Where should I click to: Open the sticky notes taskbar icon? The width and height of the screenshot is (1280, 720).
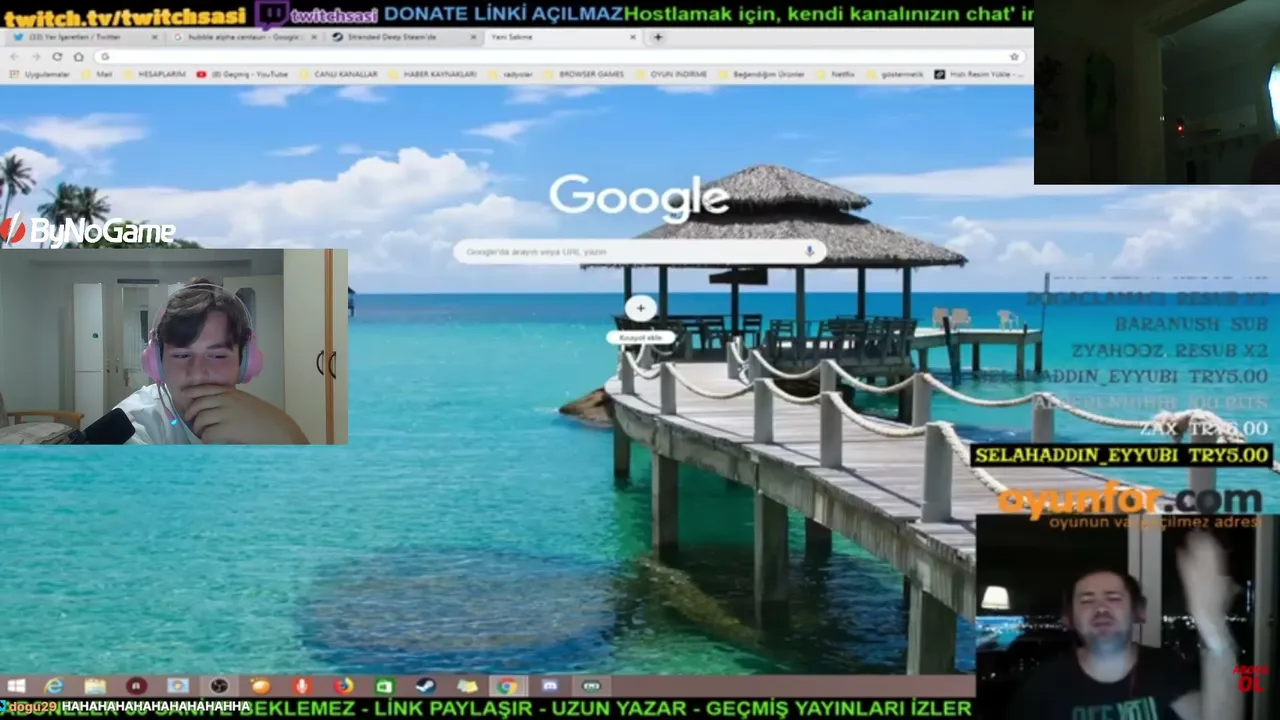click(467, 686)
